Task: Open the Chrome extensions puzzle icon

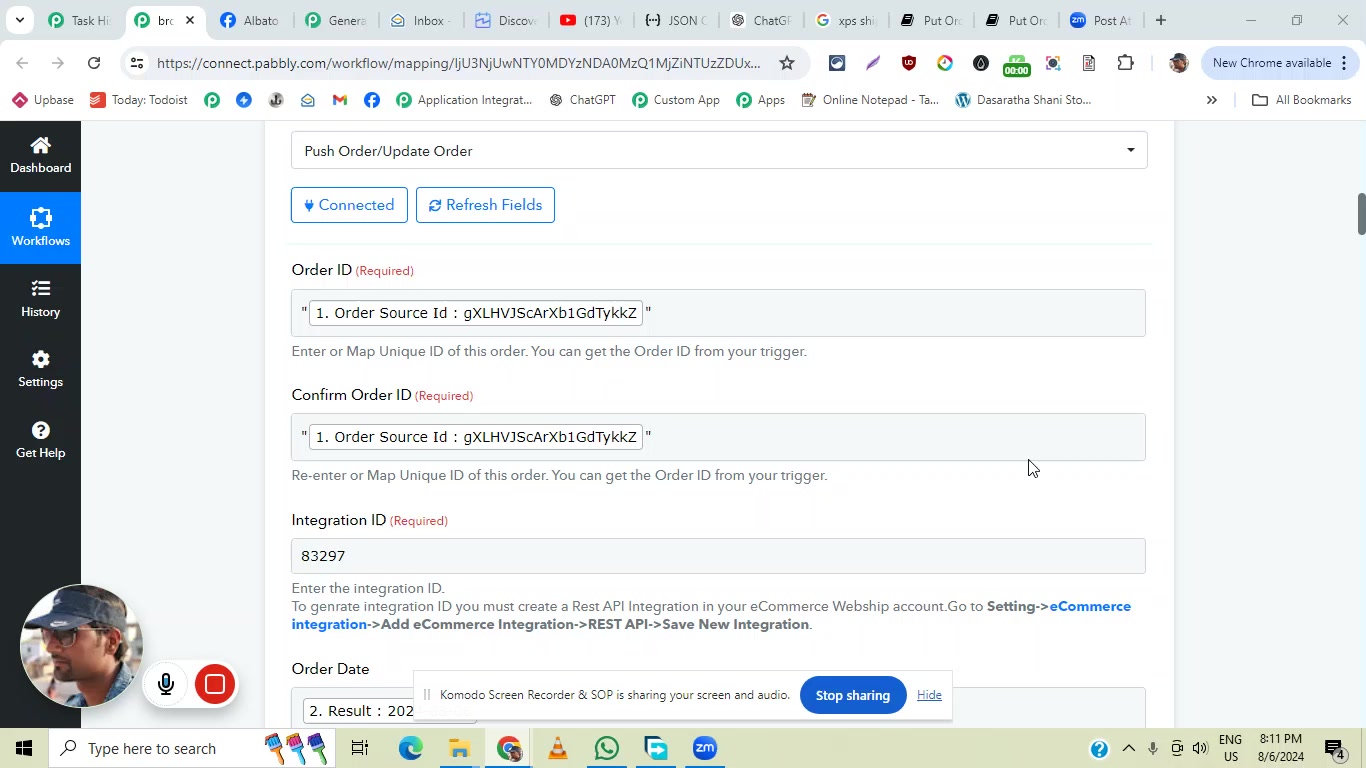Action: [x=1125, y=63]
